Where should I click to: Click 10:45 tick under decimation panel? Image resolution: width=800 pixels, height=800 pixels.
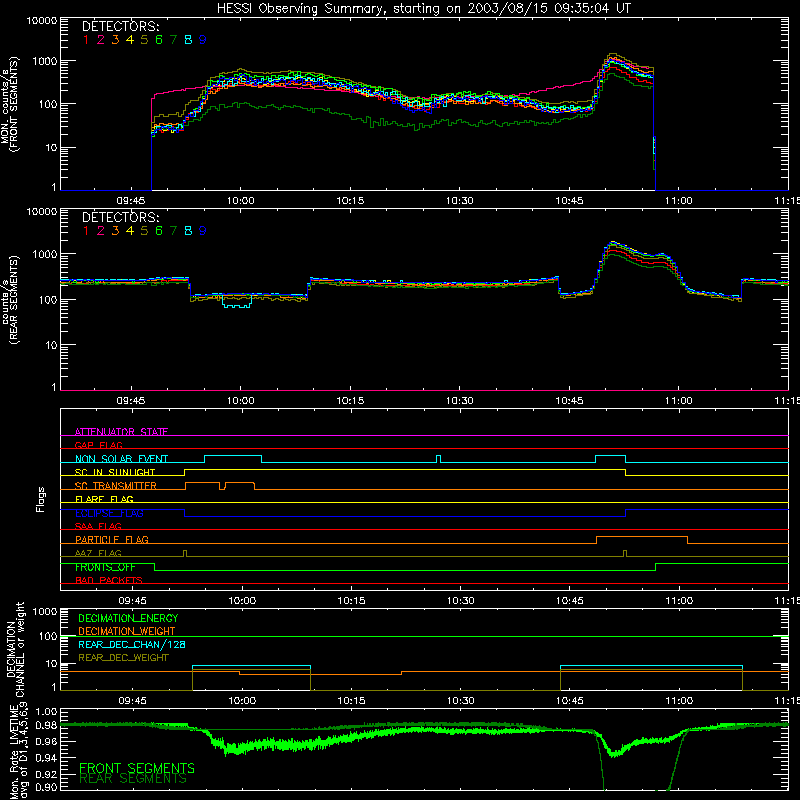(570, 701)
